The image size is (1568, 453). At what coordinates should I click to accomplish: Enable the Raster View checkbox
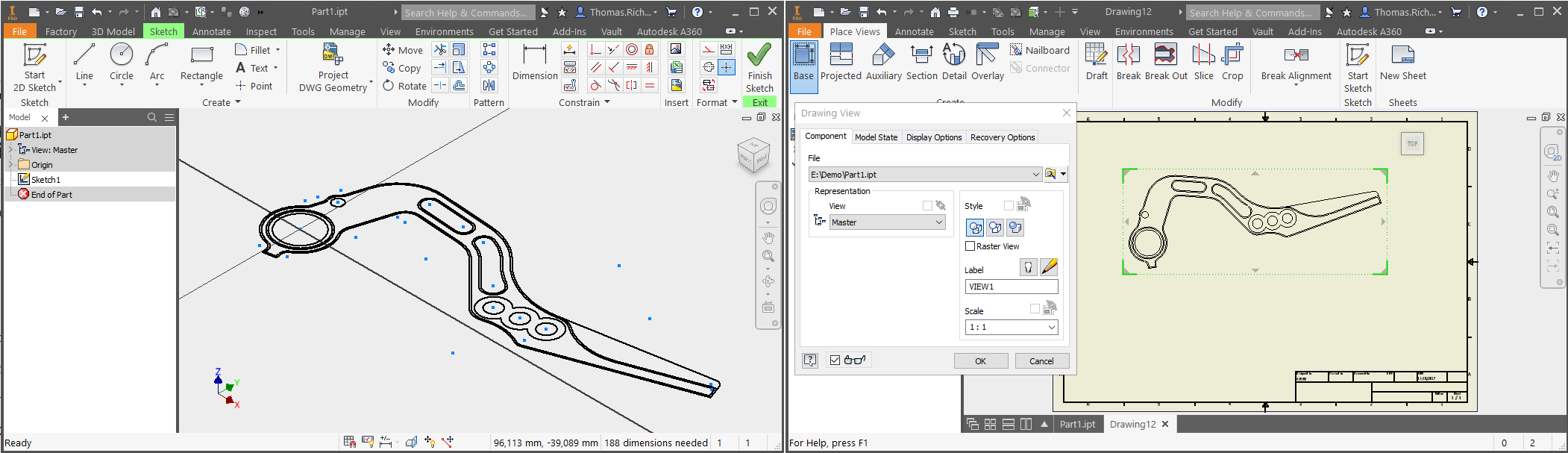[x=970, y=246]
